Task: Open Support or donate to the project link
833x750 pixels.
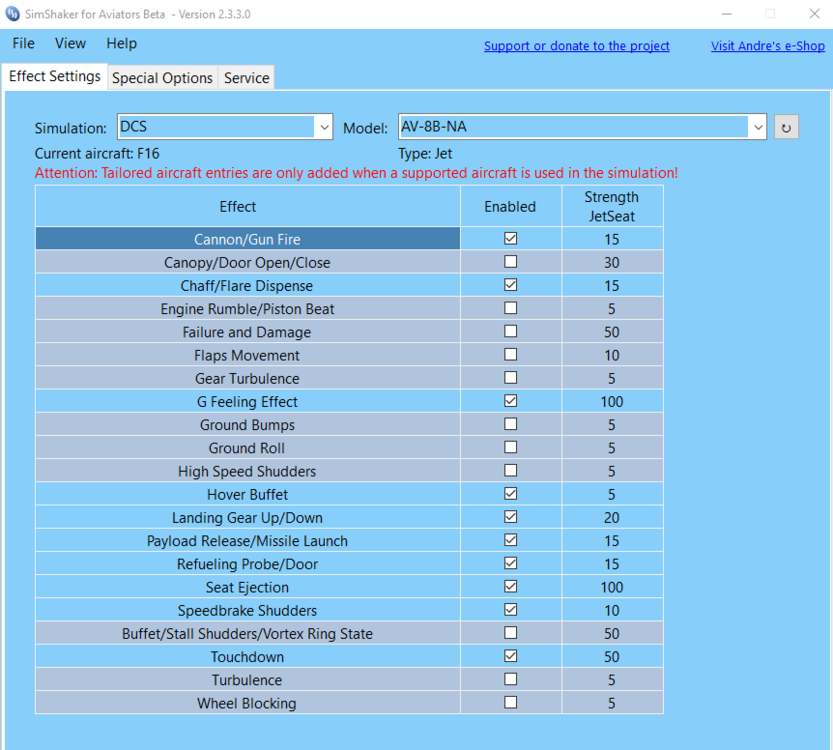Action: click(x=576, y=46)
